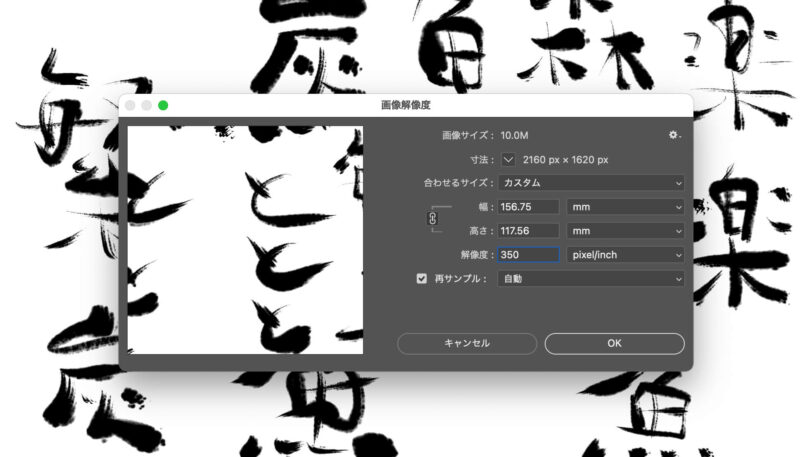Screen dimensions: 800x457
Task: Open the 寸法 unit dropdown arrow
Action: pyautogui.click(x=508, y=160)
